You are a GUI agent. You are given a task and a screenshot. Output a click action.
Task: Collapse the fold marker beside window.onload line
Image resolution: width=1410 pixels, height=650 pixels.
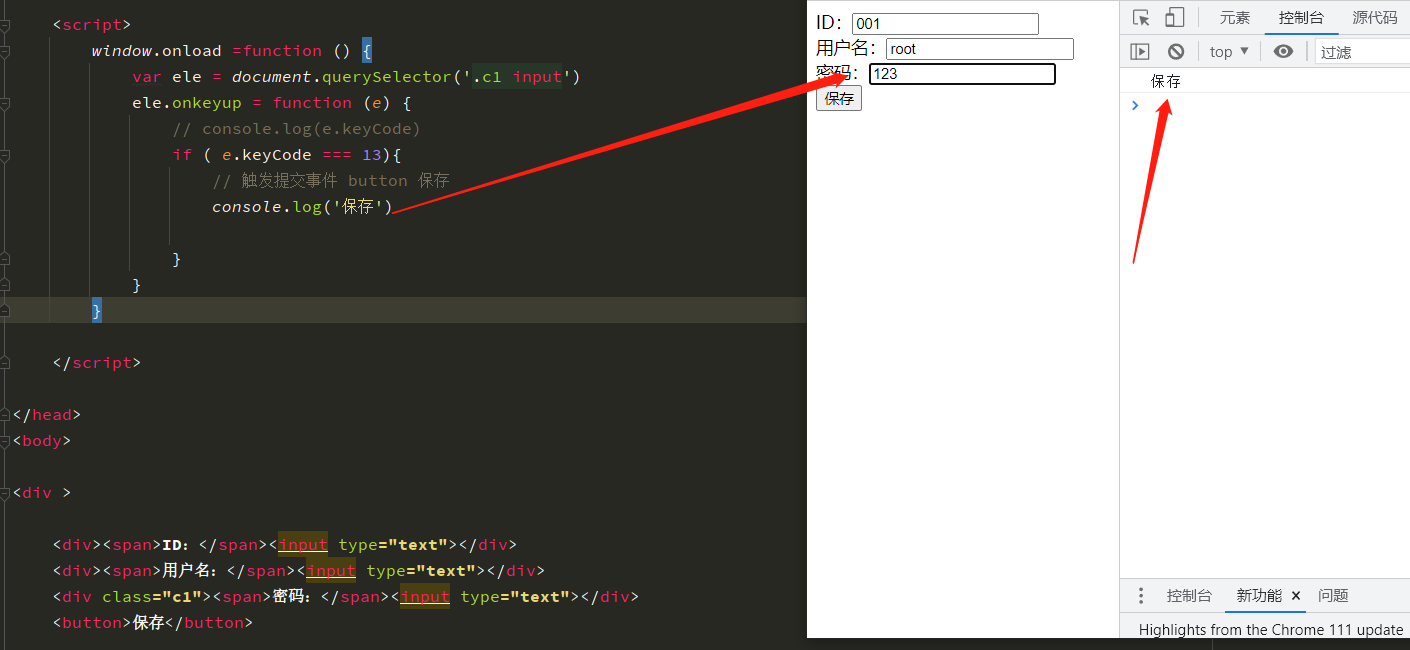pyautogui.click(x=5, y=51)
